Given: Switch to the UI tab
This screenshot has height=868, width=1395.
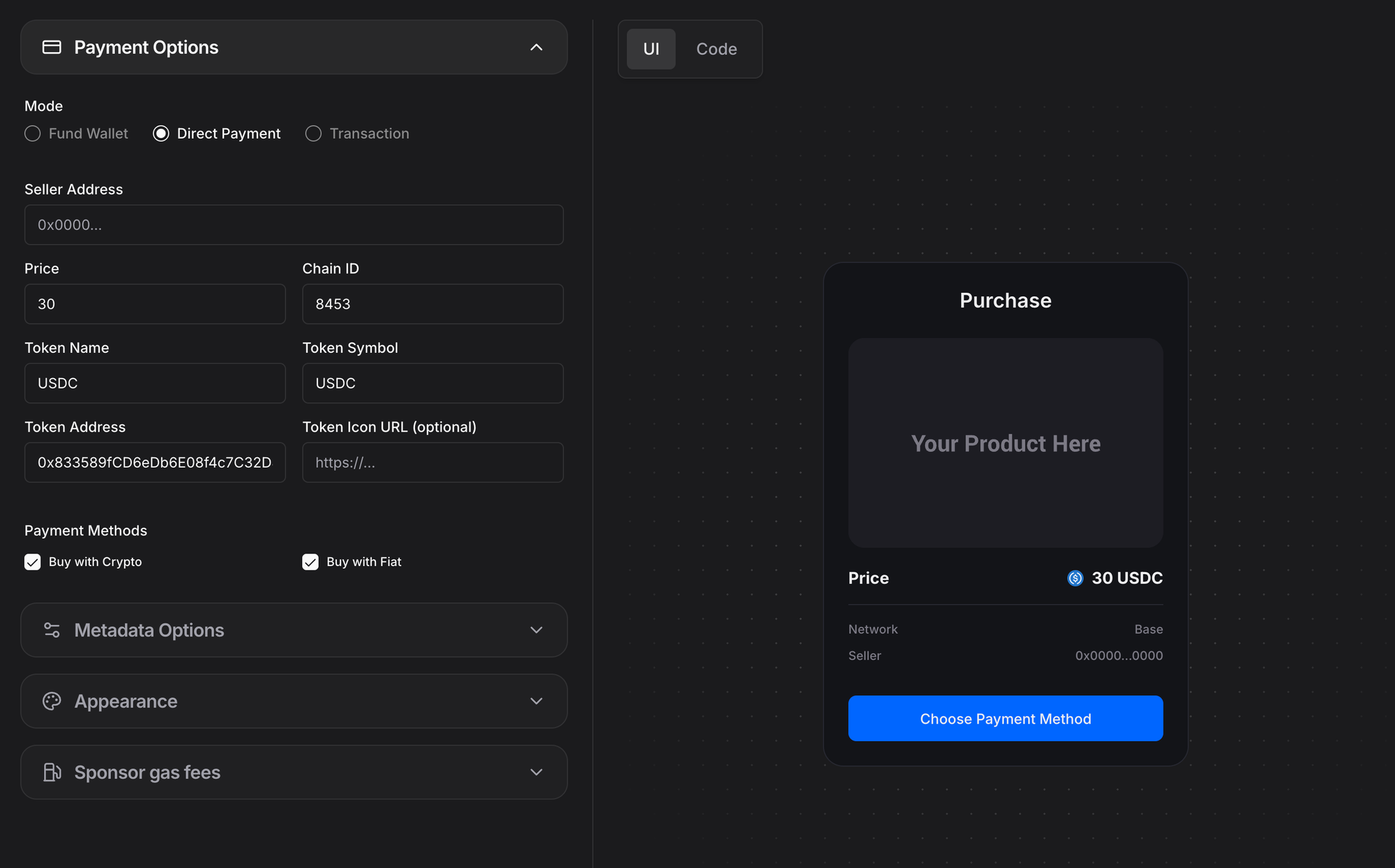Looking at the screenshot, I should (x=651, y=50).
